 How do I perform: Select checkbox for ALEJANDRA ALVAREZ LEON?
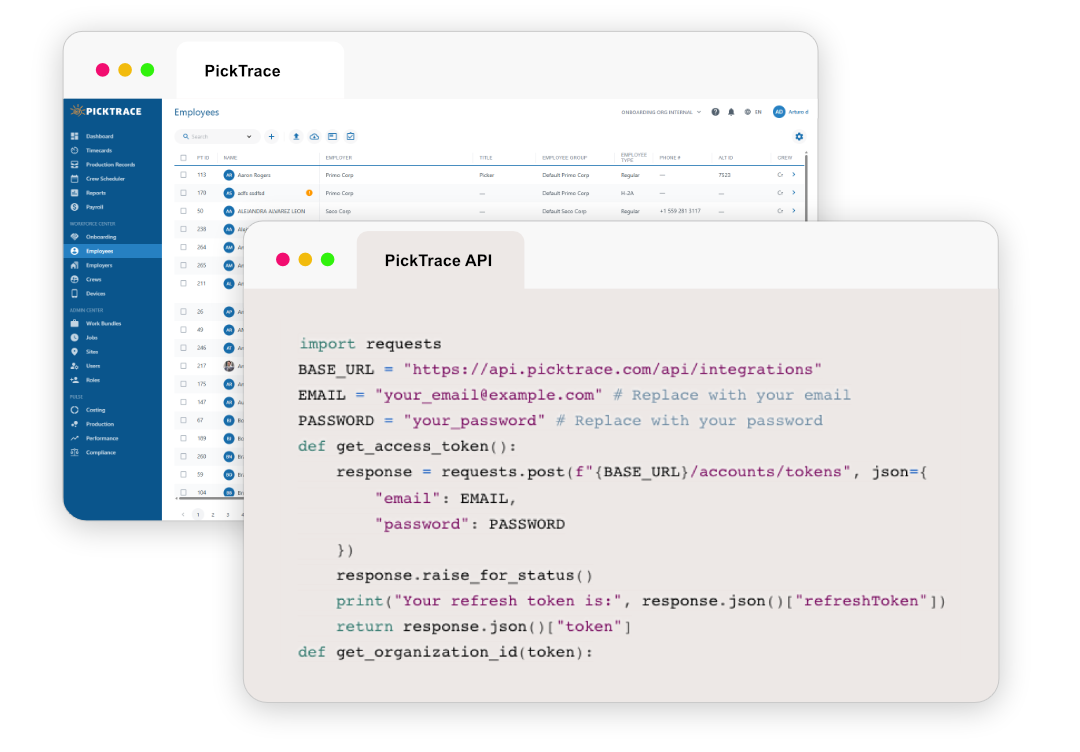pos(183,211)
